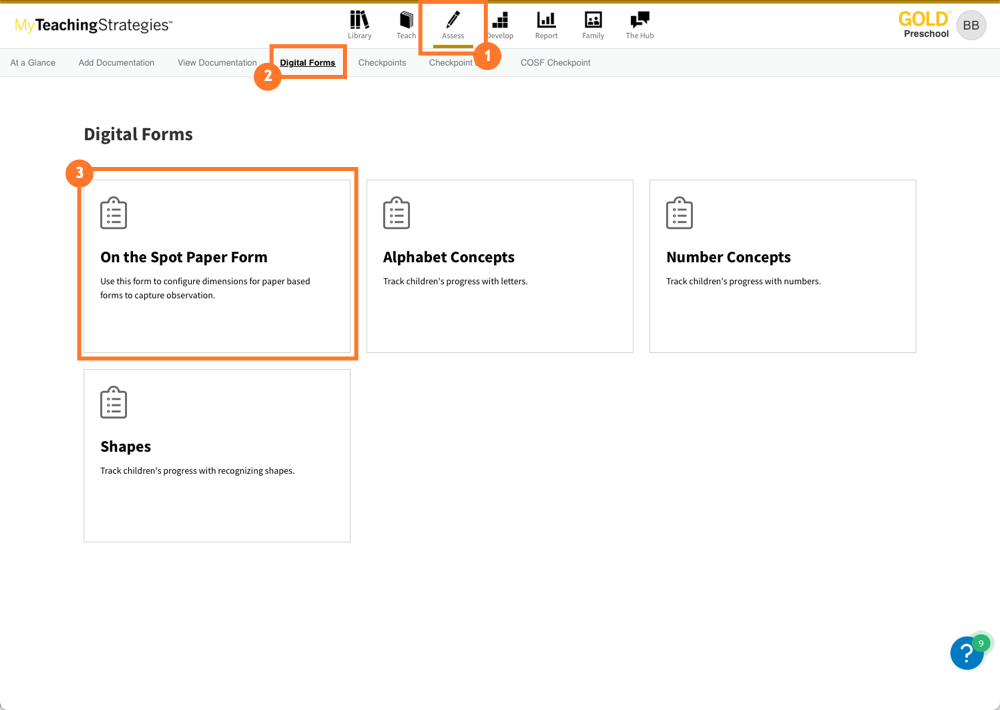Screen dimensions: 1000x710
Task: Switch to the Checkpoints tab
Action: coord(382,63)
